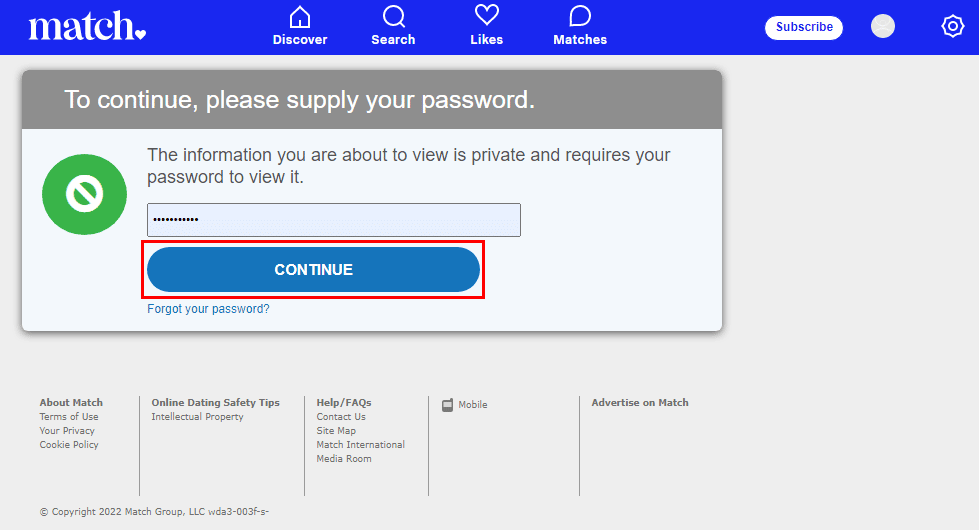This screenshot has width=979, height=530.
Task: Click the Forgot your password link
Action: [x=208, y=309]
